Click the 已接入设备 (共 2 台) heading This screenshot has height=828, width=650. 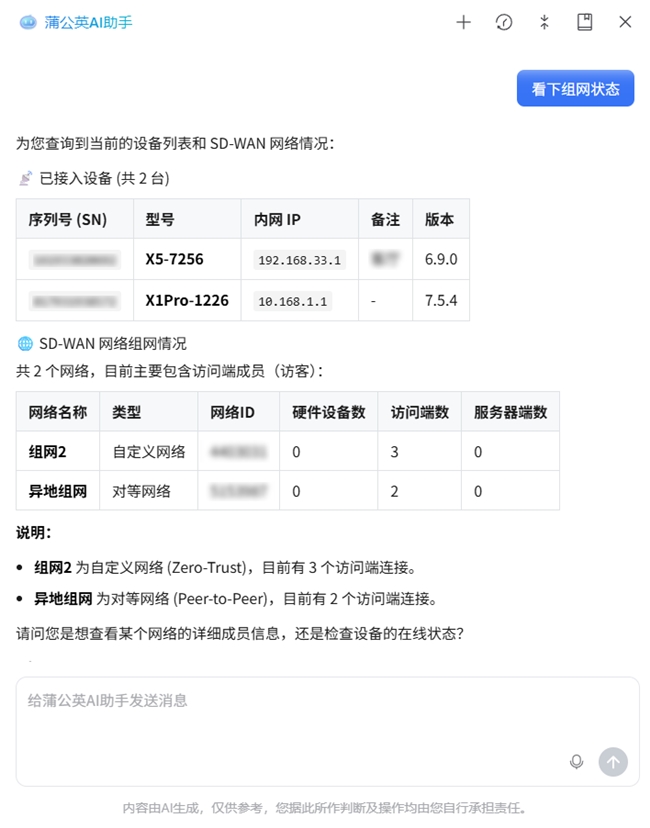click(105, 178)
